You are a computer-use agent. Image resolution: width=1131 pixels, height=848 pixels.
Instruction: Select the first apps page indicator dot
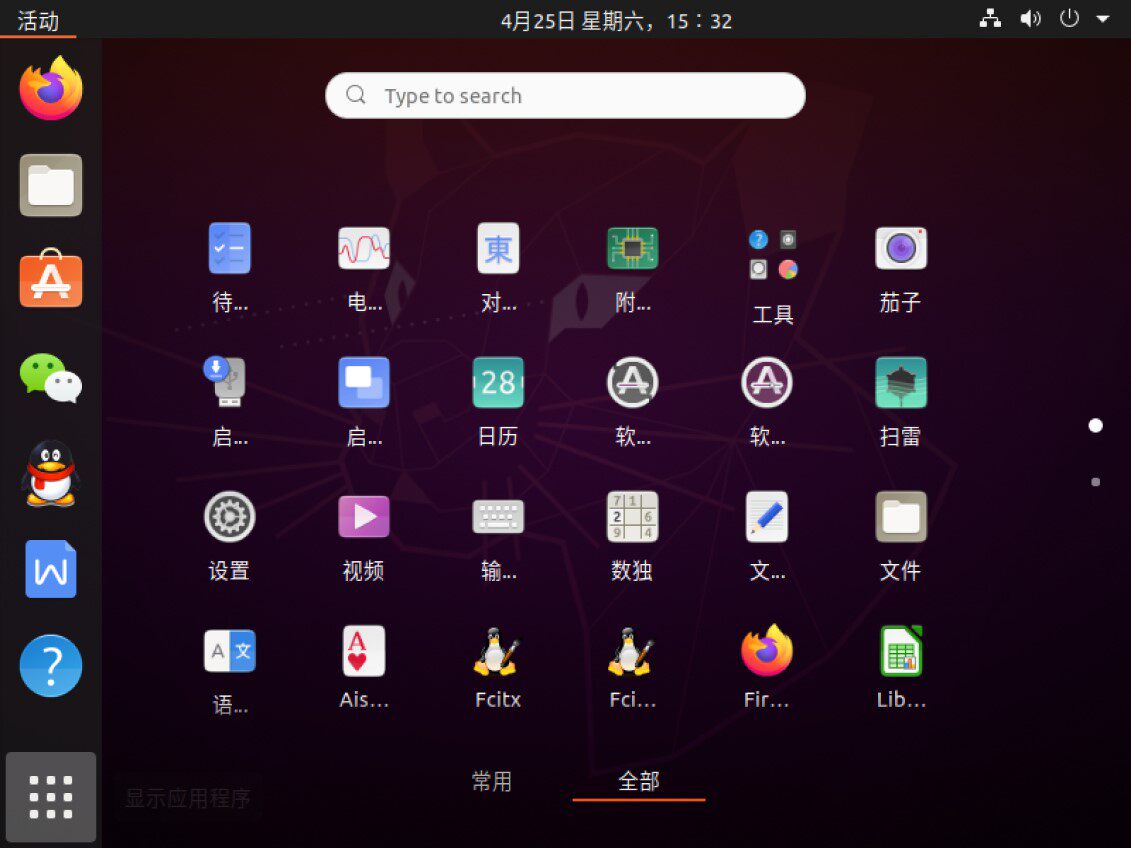(1096, 425)
